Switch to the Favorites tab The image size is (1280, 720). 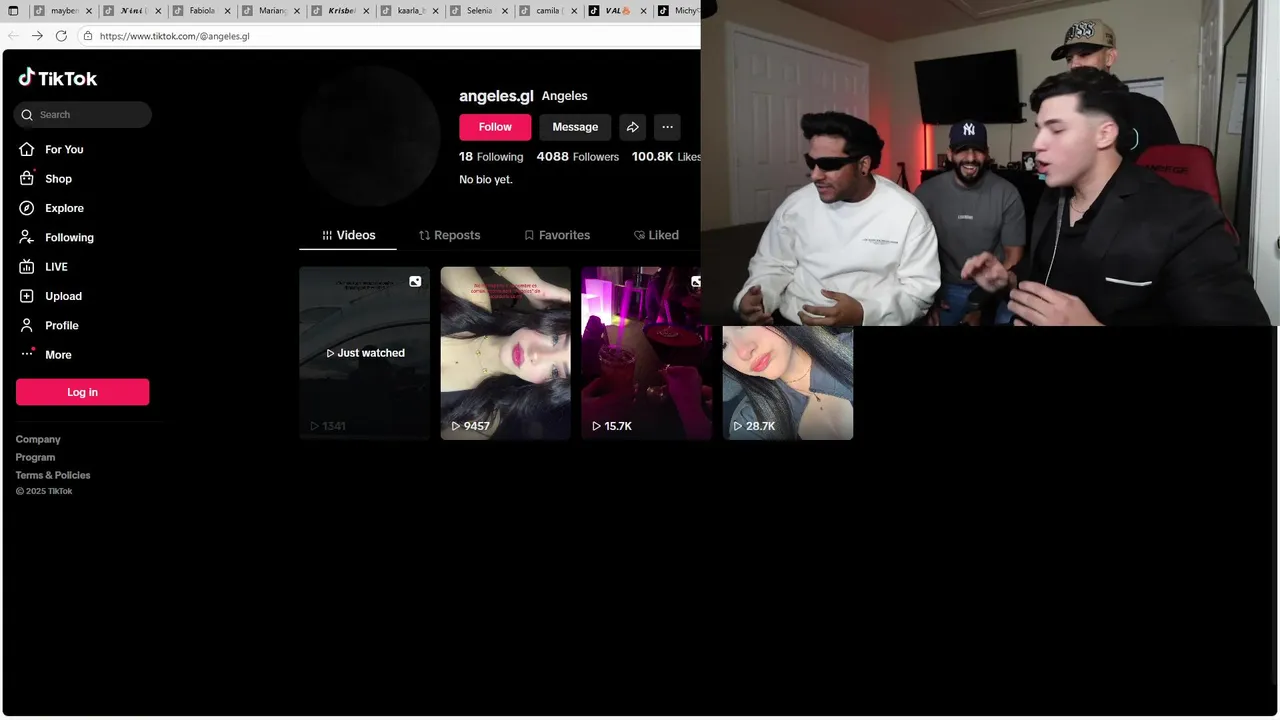tap(557, 235)
